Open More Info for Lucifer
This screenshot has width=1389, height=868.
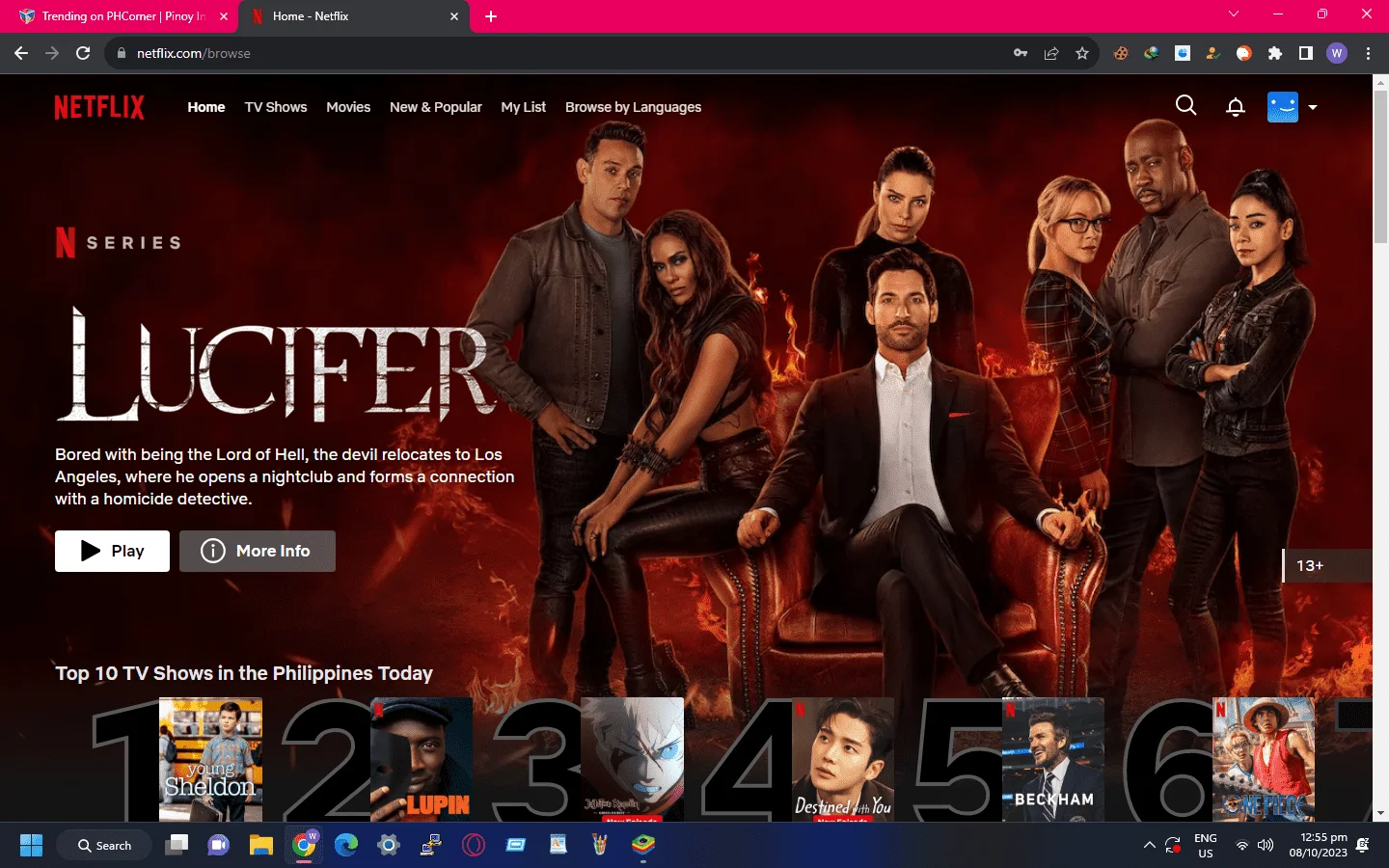(258, 551)
